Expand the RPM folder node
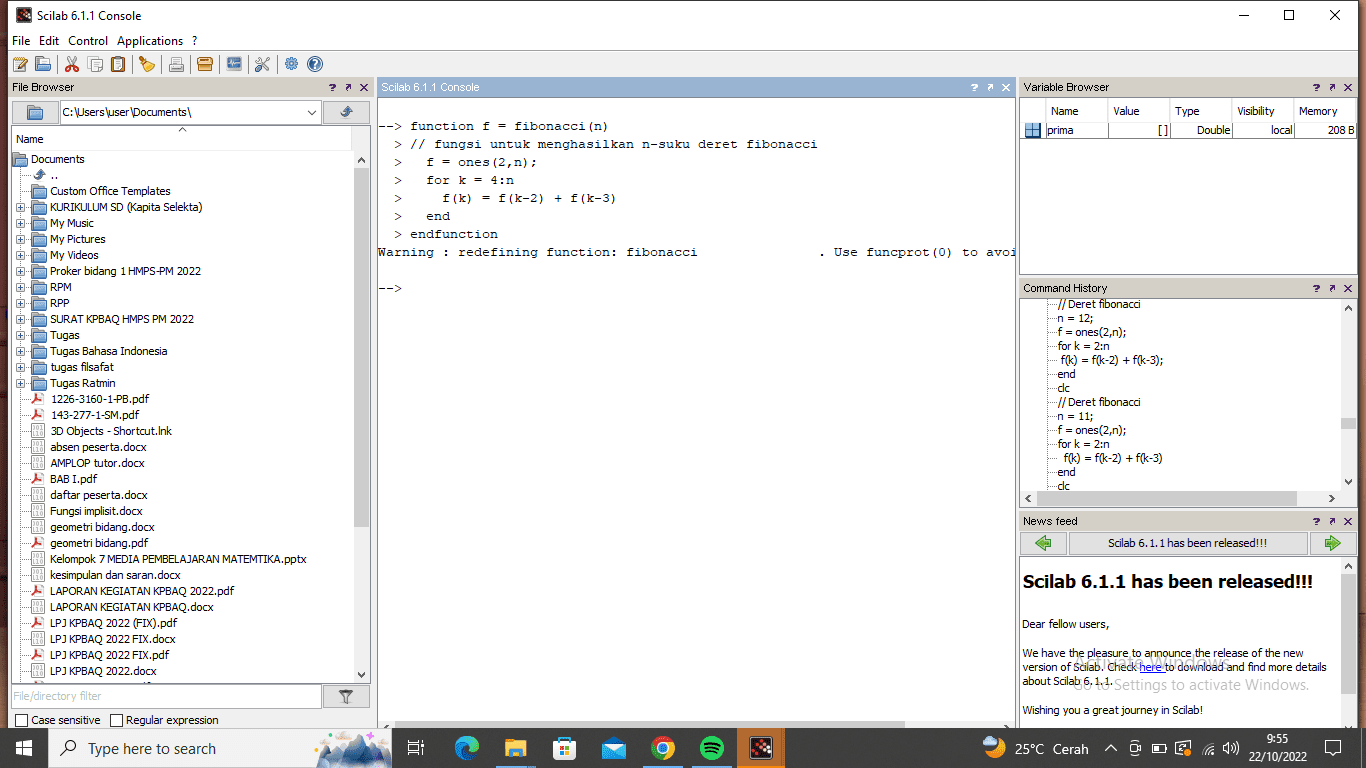Screen dimensions: 1366x768 click(20, 287)
